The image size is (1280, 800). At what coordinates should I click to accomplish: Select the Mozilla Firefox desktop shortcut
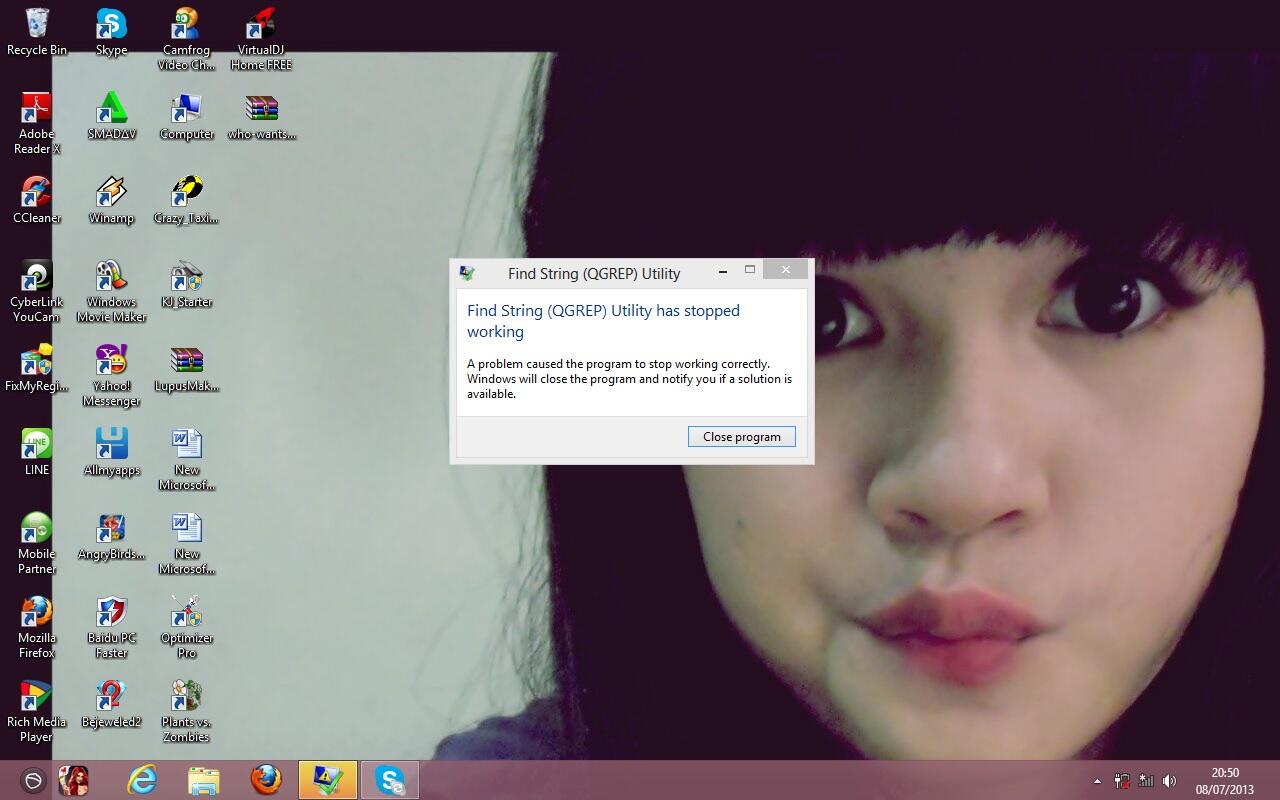[x=37, y=626]
